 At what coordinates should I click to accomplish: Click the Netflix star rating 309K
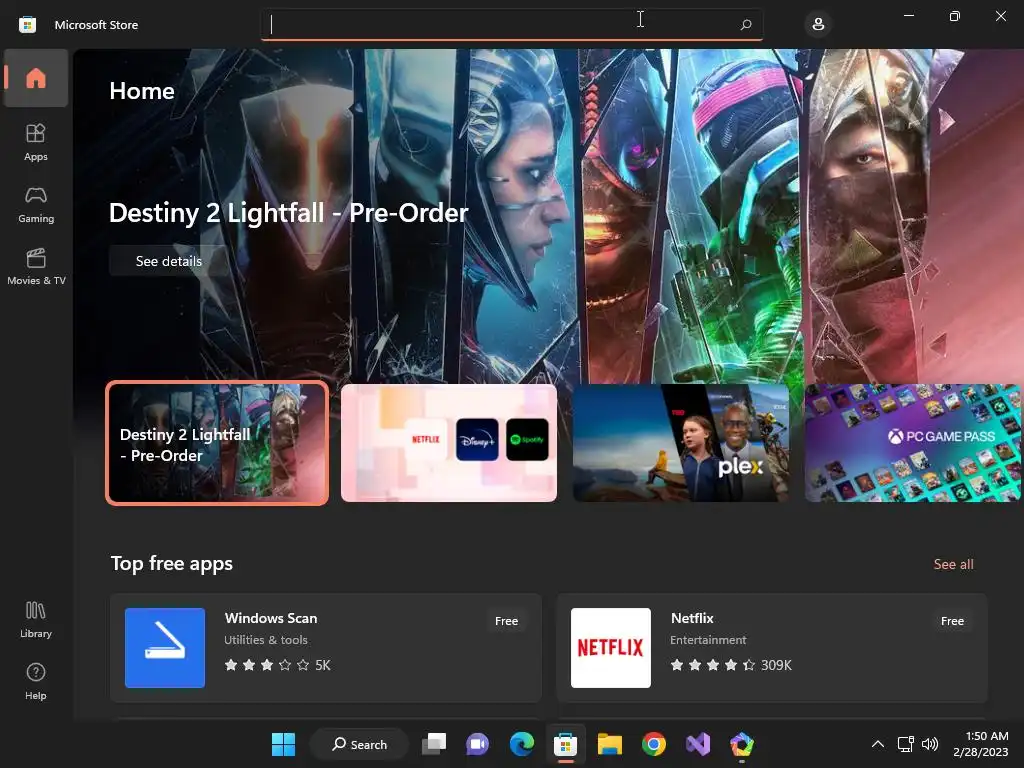[731, 665]
